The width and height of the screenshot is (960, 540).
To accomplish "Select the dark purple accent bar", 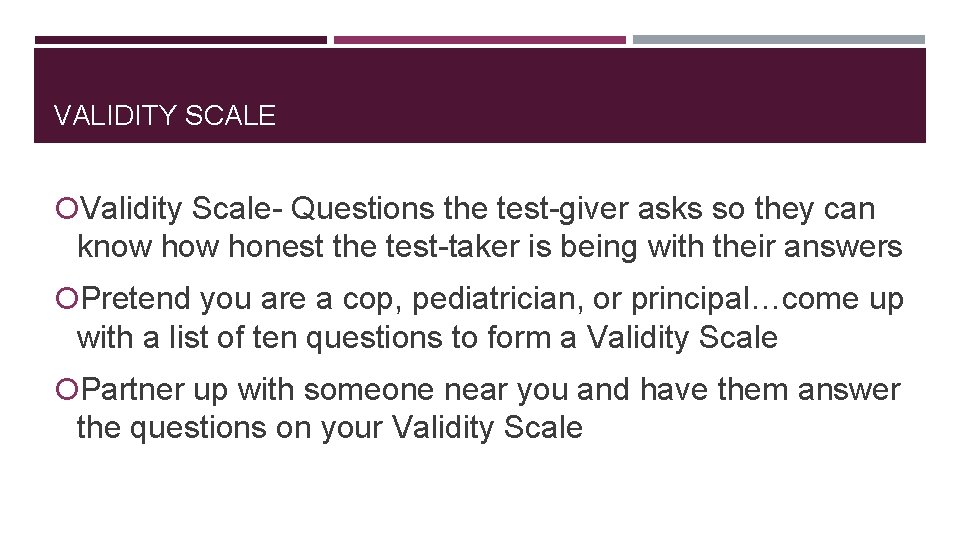I will pos(181,40).
